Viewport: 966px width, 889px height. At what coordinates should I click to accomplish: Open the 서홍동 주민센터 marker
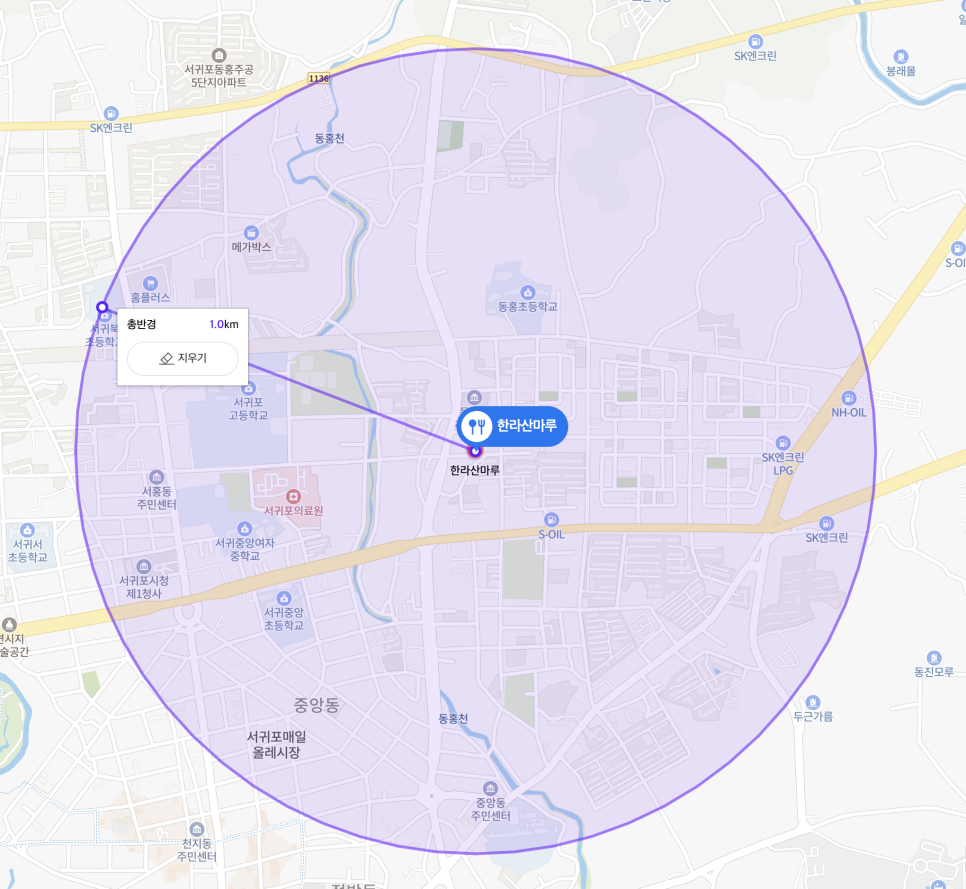tap(156, 477)
